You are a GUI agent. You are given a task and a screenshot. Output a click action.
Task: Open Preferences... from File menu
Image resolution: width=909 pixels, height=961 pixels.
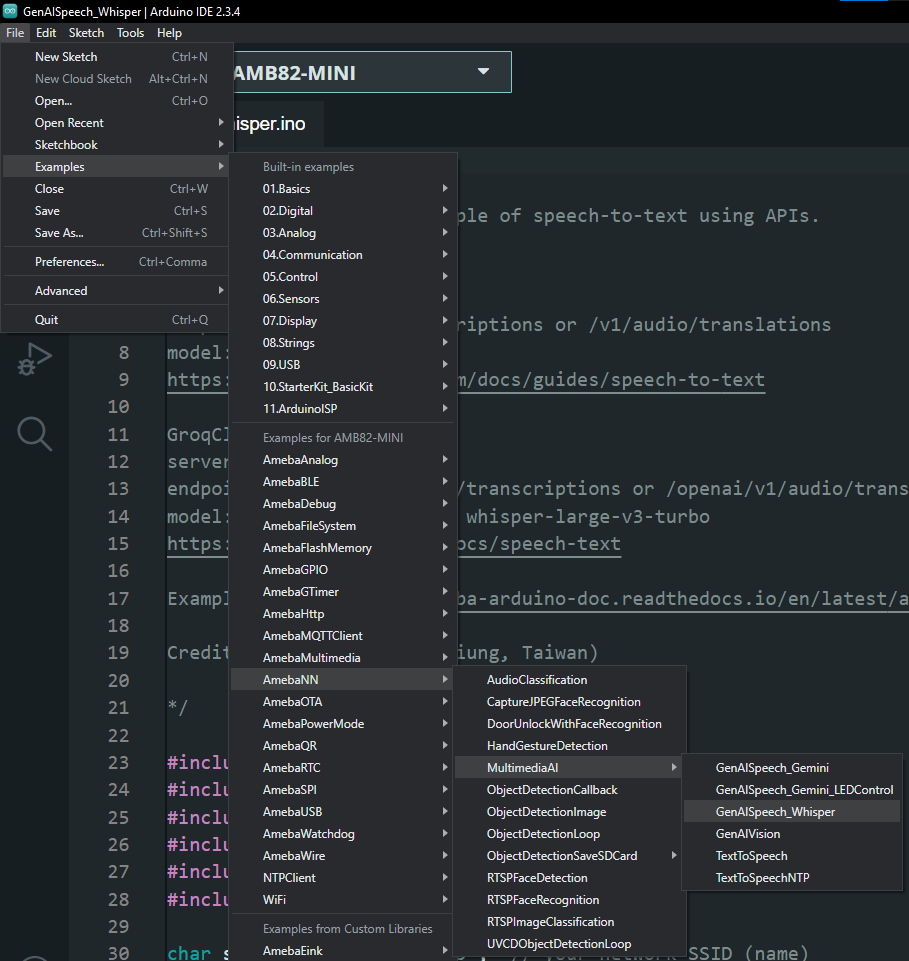pyautogui.click(x=116, y=262)
